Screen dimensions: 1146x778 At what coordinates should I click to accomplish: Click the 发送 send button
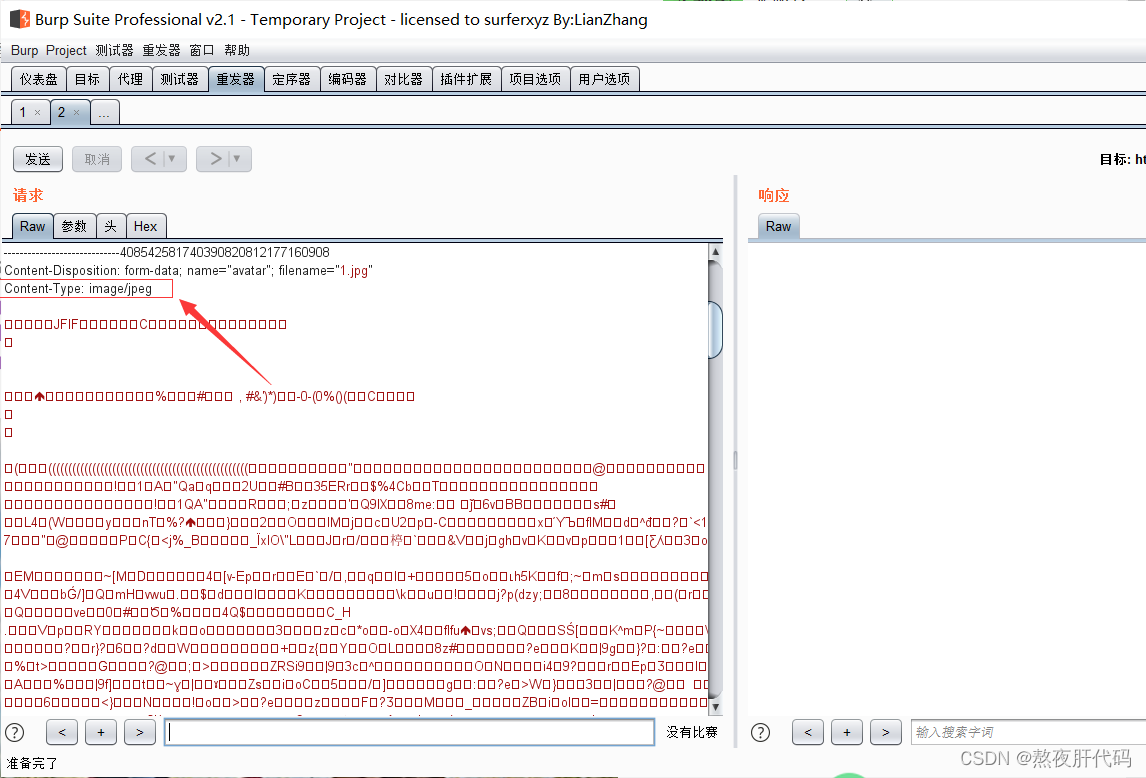38,159
